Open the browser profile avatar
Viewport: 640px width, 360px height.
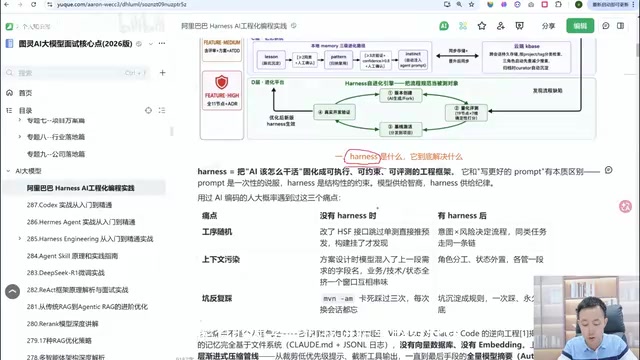click(x=578, y=4)
